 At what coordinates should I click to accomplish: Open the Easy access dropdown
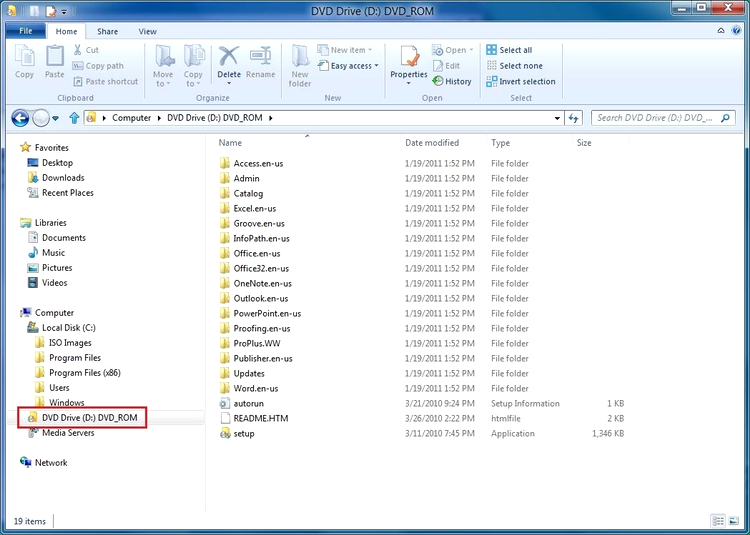(348, 66)
